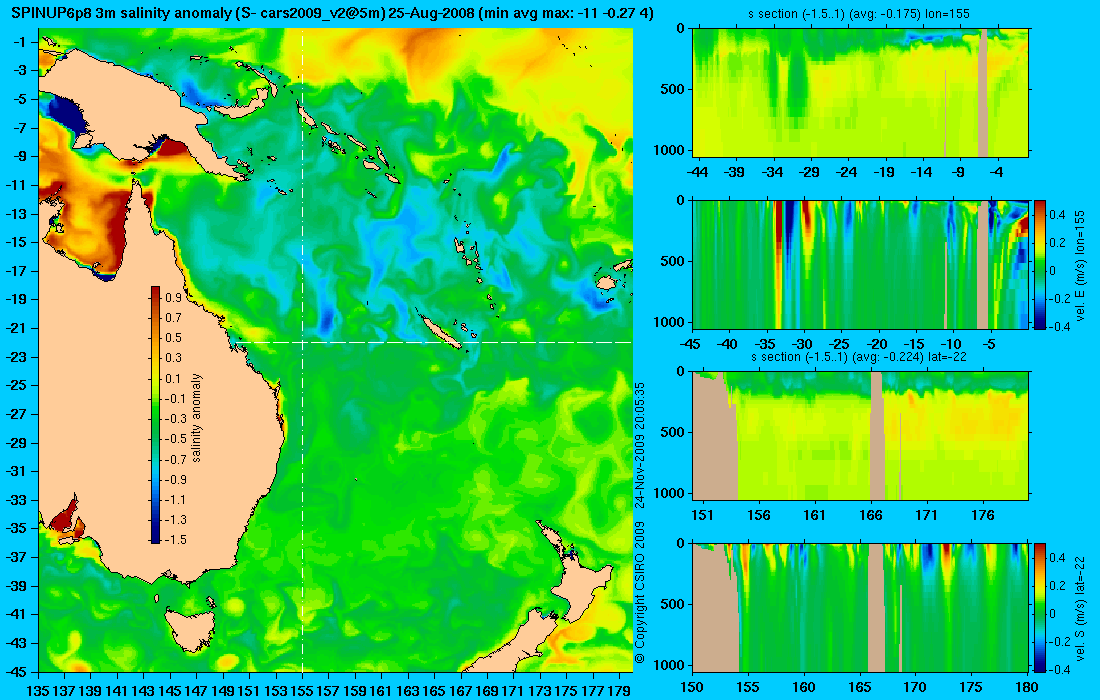The width and height of the screenshot is (1100, 700).
Task: Click the 0.5 tick on salinity color bar
Action: click(x=173, y=337)
